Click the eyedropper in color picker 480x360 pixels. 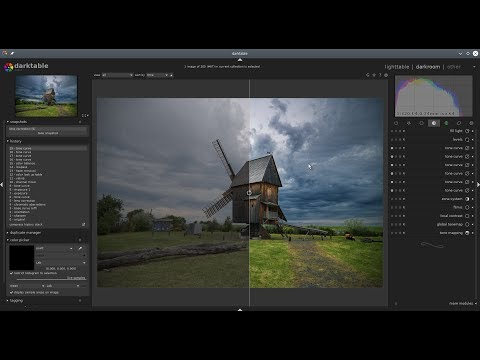[80, 248]
